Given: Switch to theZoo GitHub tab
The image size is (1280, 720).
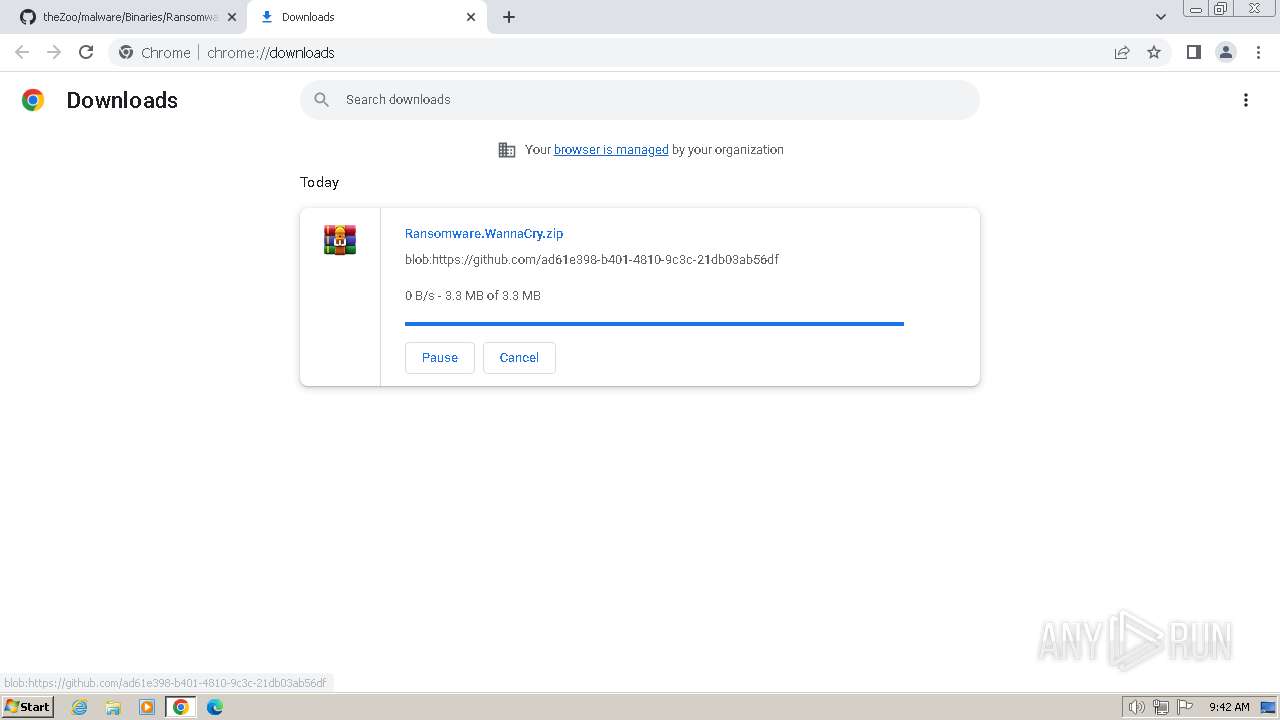Looking at the screenshot, I should click(x=128, y=17).
